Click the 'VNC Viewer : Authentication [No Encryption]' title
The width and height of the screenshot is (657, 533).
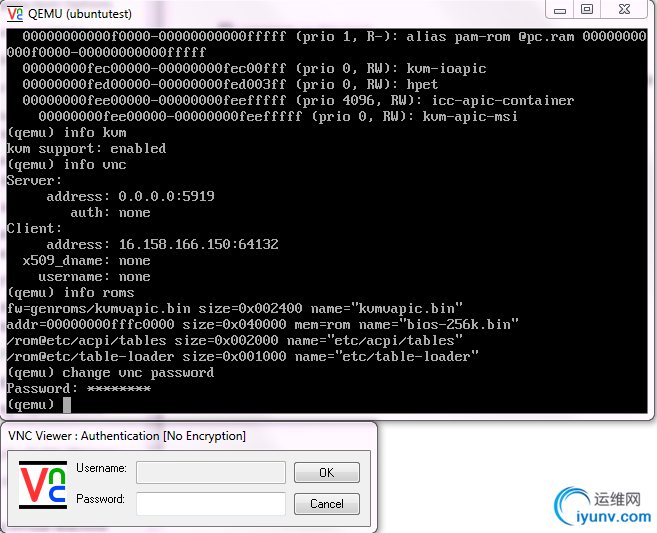coord(127,436)
